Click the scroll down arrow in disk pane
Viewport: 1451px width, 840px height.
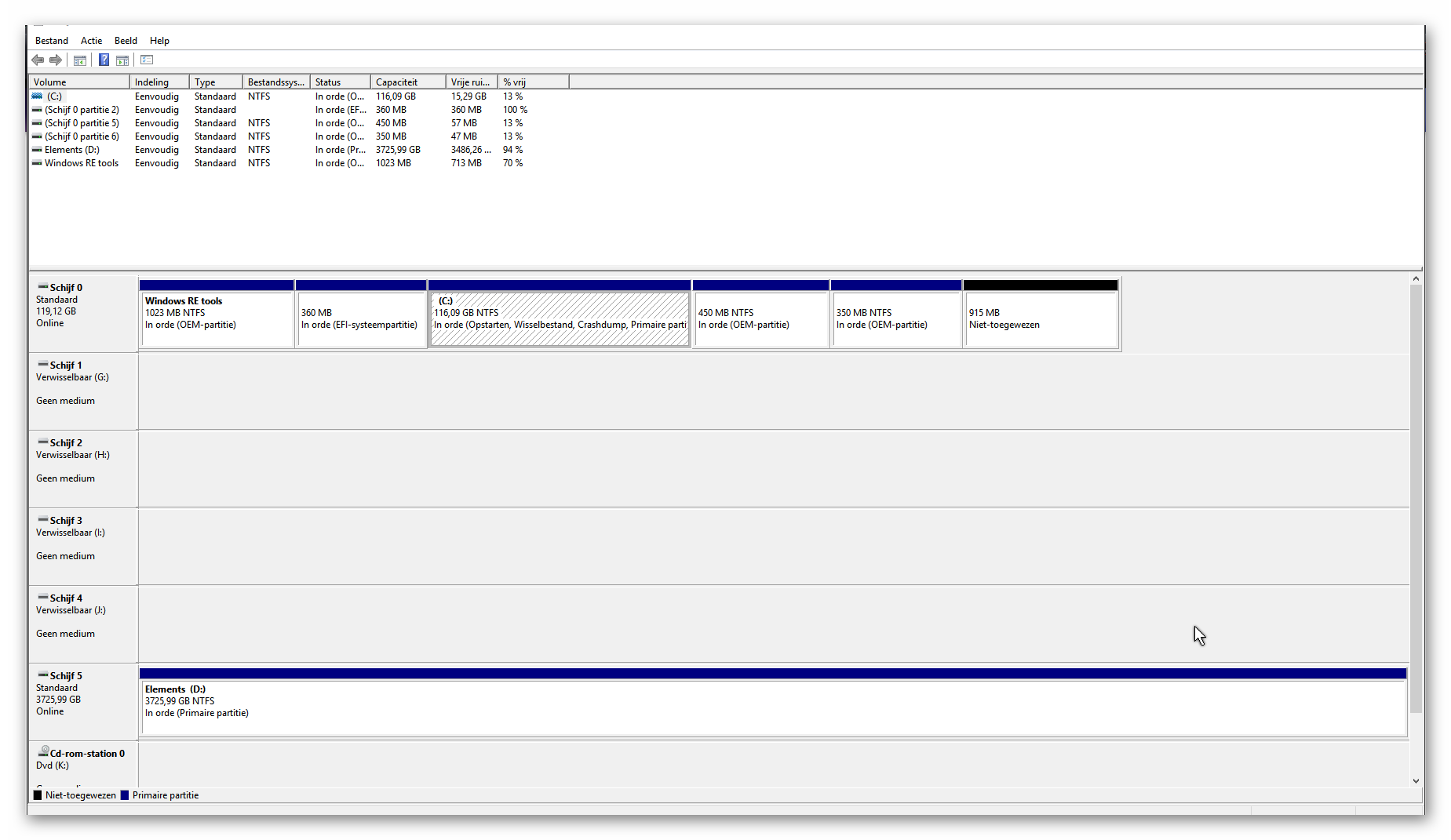pos(1416,781)
